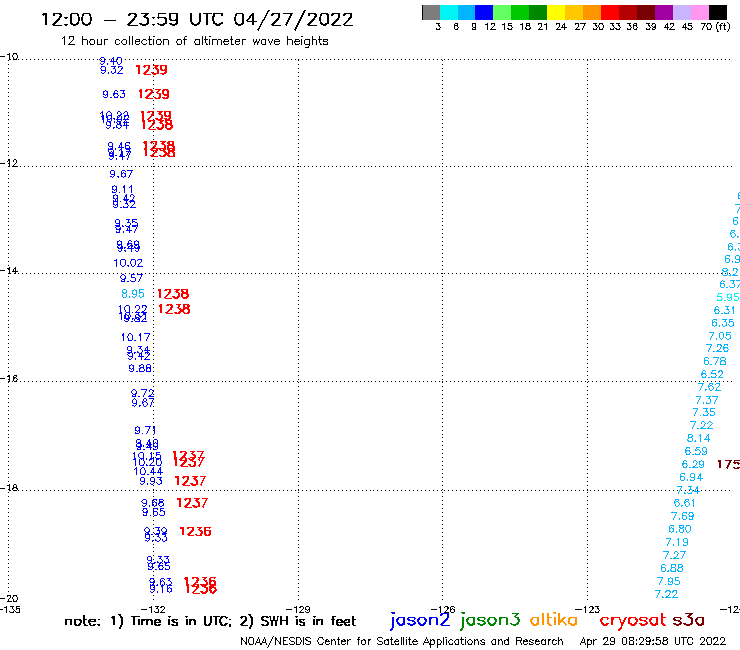Click the cyan value '5.95' on the right track
The height and width of the screenshot is (650, 740).
coord(728,297)
